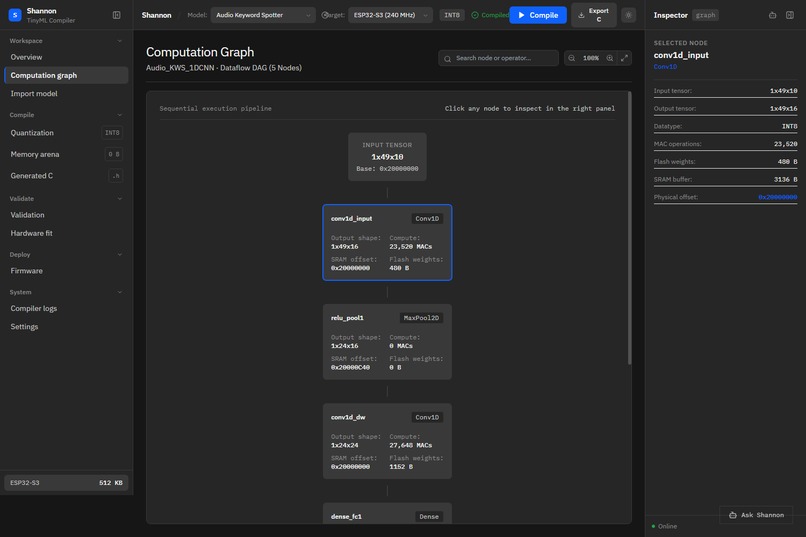Image resolution: width=806 pixels, height=537 pixels.
Task: Collapse the Compile section chevron
Action: pyautogui.click(x=119, y=115)
